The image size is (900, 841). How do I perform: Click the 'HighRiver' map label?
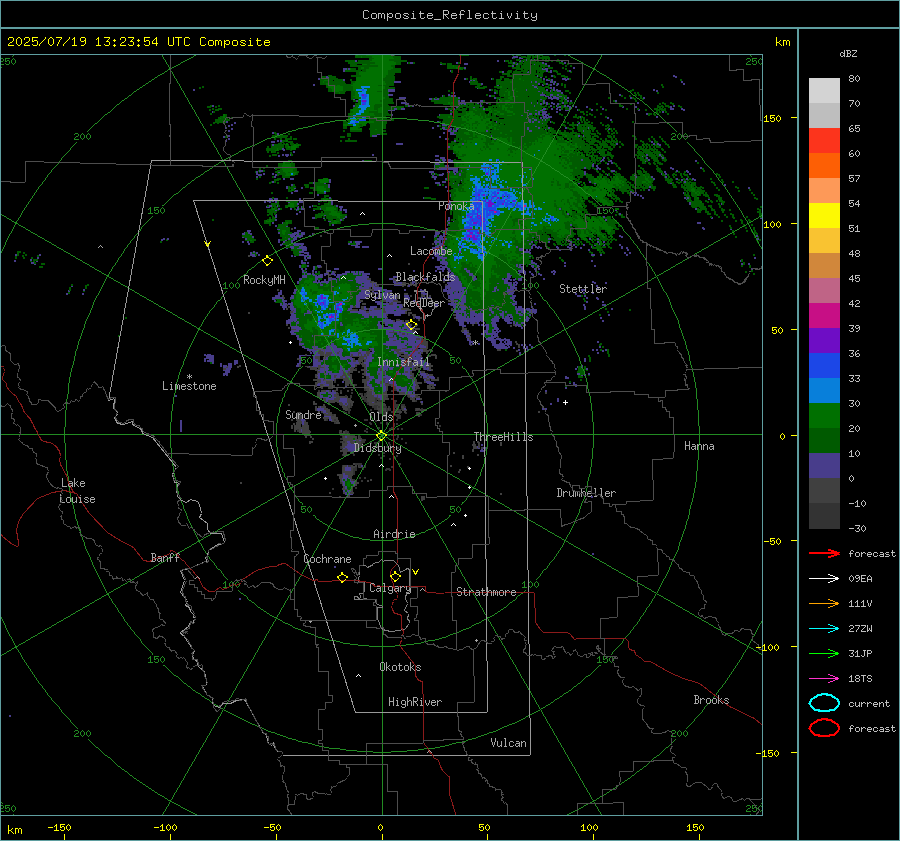coord(415,702)
